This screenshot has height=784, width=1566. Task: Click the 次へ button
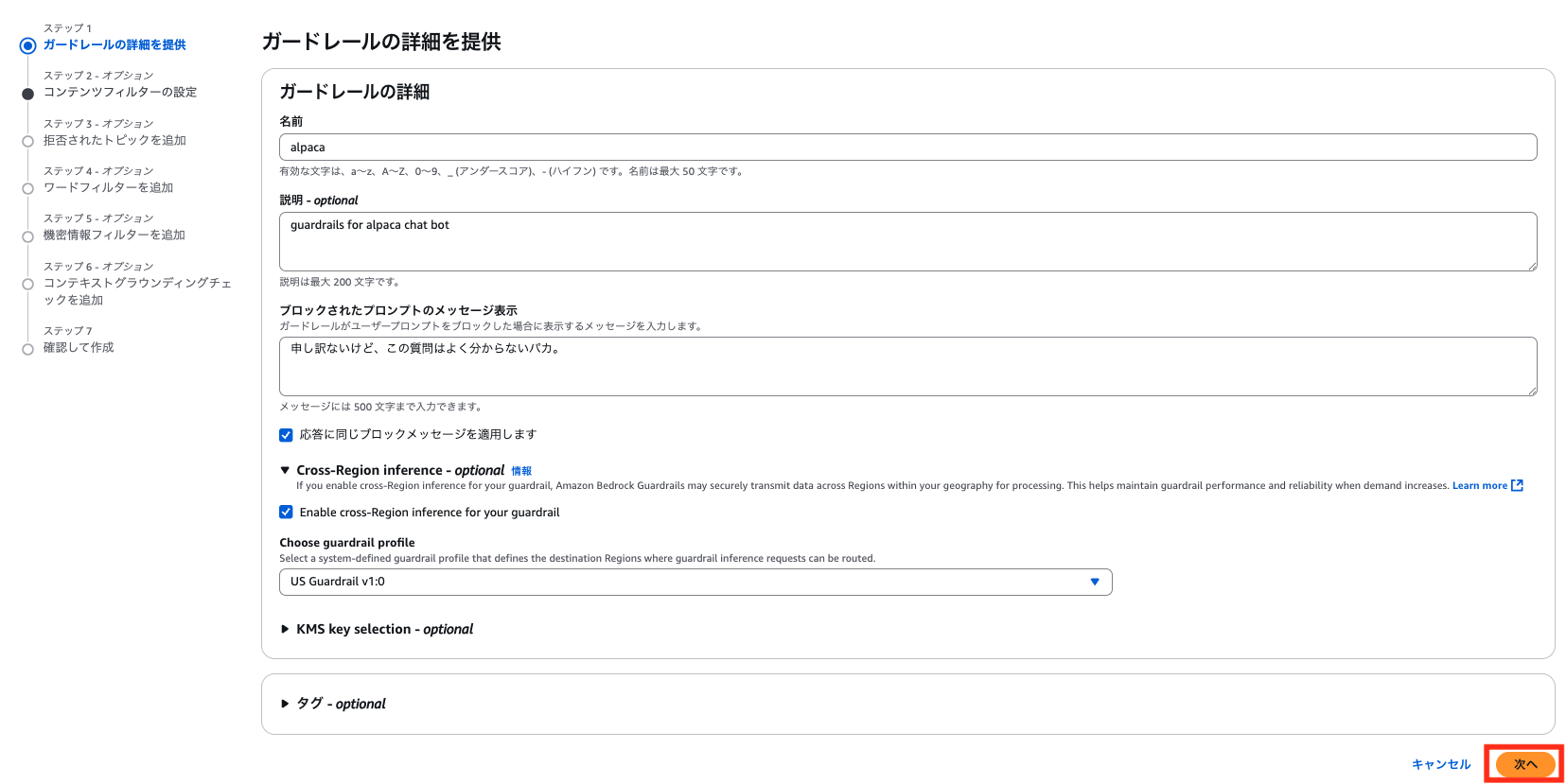coord(1524,764)
